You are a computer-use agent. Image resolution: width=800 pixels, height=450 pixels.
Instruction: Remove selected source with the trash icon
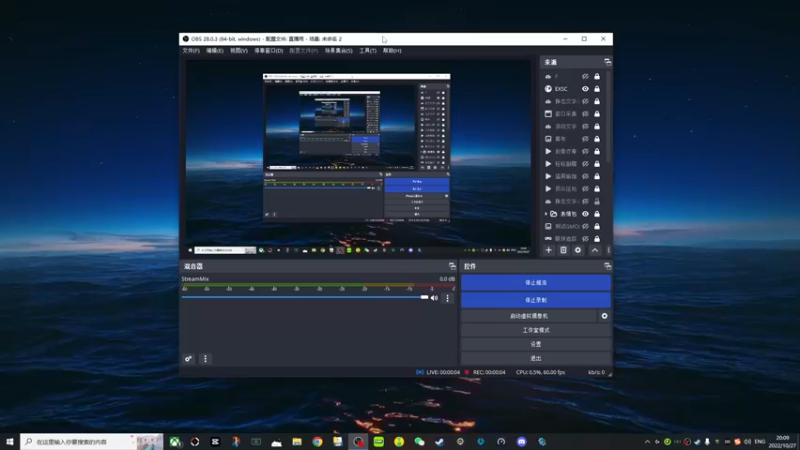tap(563, 250)
